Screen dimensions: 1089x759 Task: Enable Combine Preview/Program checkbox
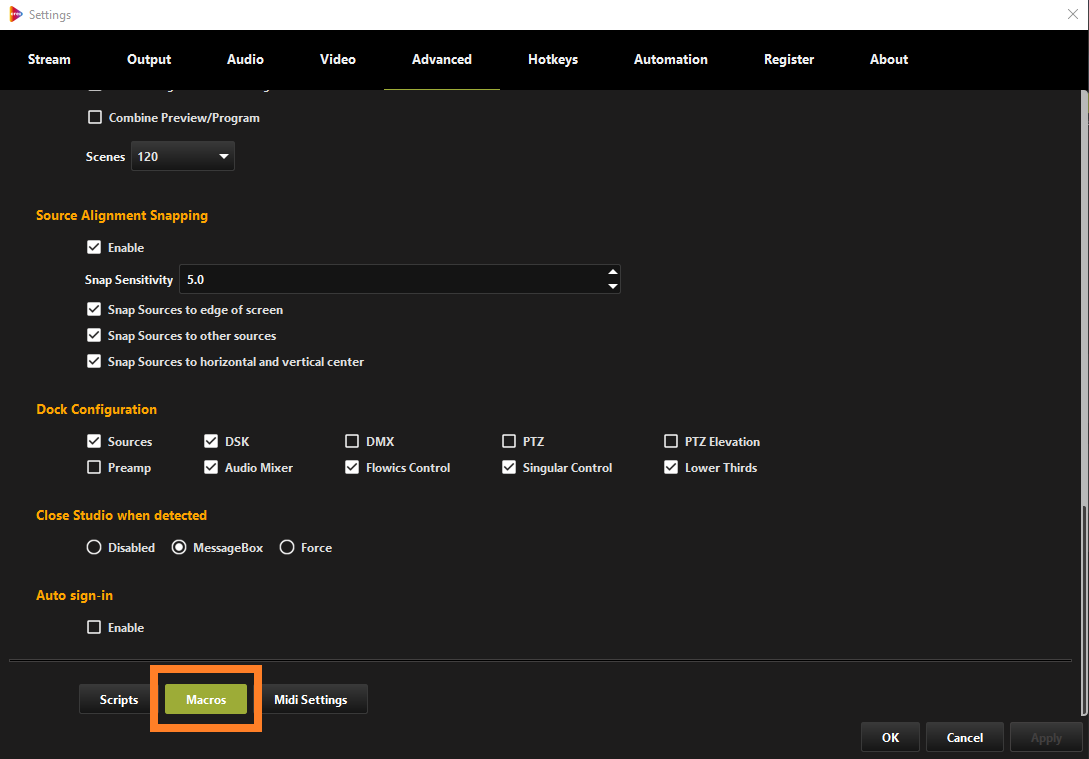click(94, 117)
